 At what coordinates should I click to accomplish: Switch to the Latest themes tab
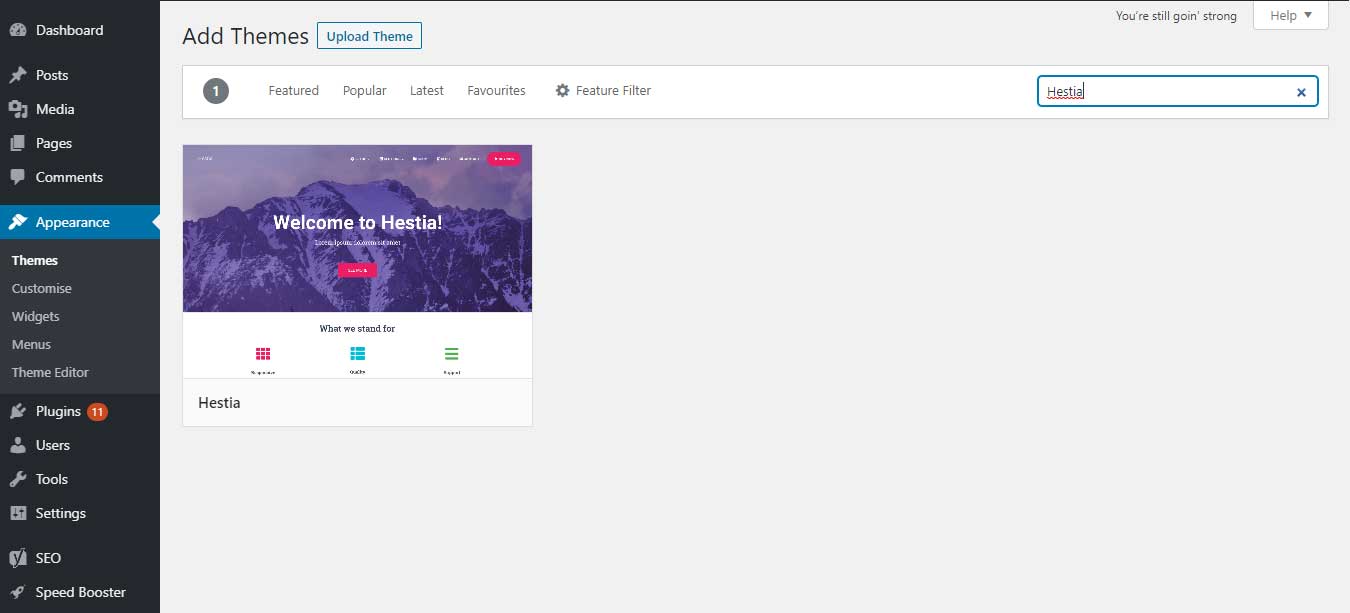427,90
